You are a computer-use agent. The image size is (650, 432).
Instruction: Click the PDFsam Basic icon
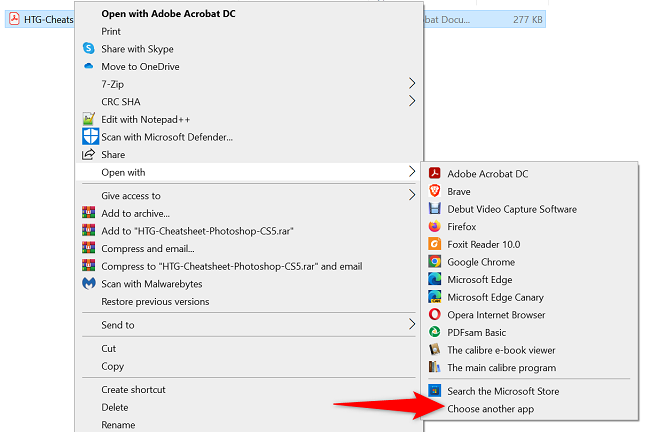tap(434, 332)
